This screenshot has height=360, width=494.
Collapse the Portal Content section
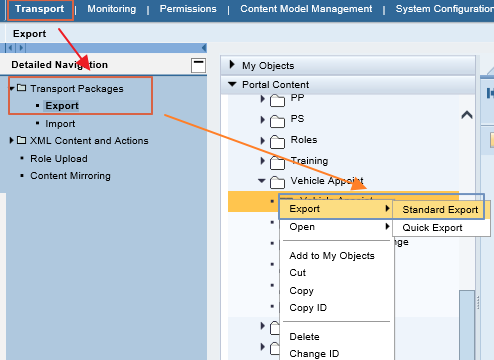[232, 84]
